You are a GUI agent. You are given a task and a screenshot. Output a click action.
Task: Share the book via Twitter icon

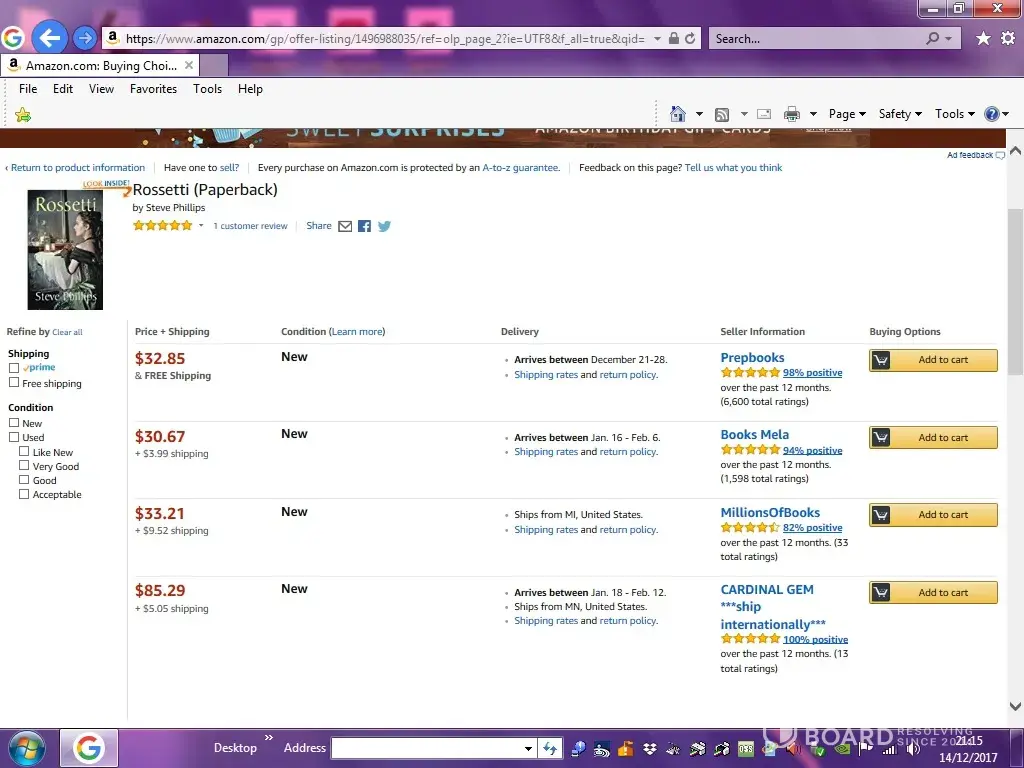click(x=384, y=226)
